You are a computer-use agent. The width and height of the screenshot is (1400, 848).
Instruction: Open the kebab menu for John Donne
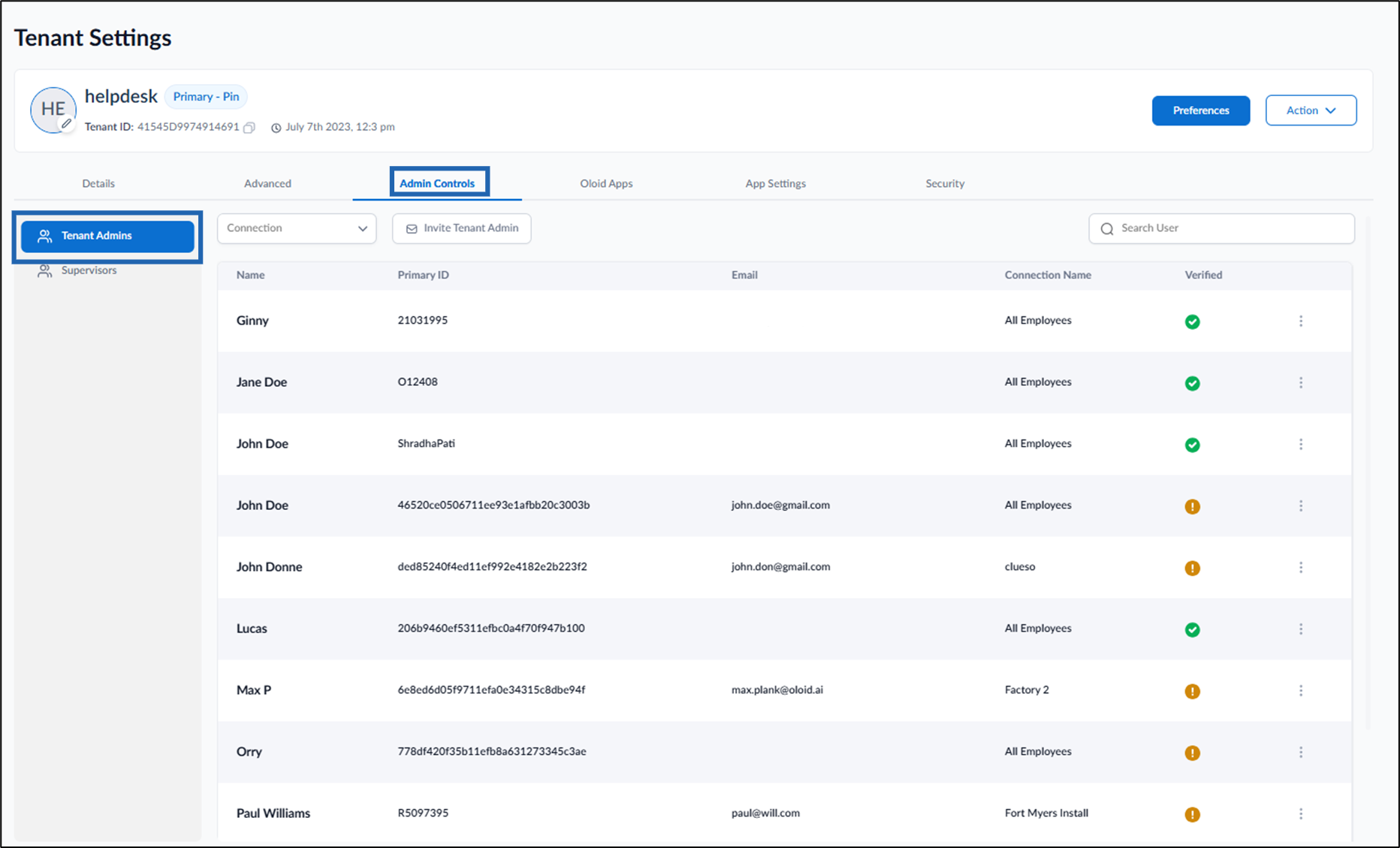point(1301,567)
